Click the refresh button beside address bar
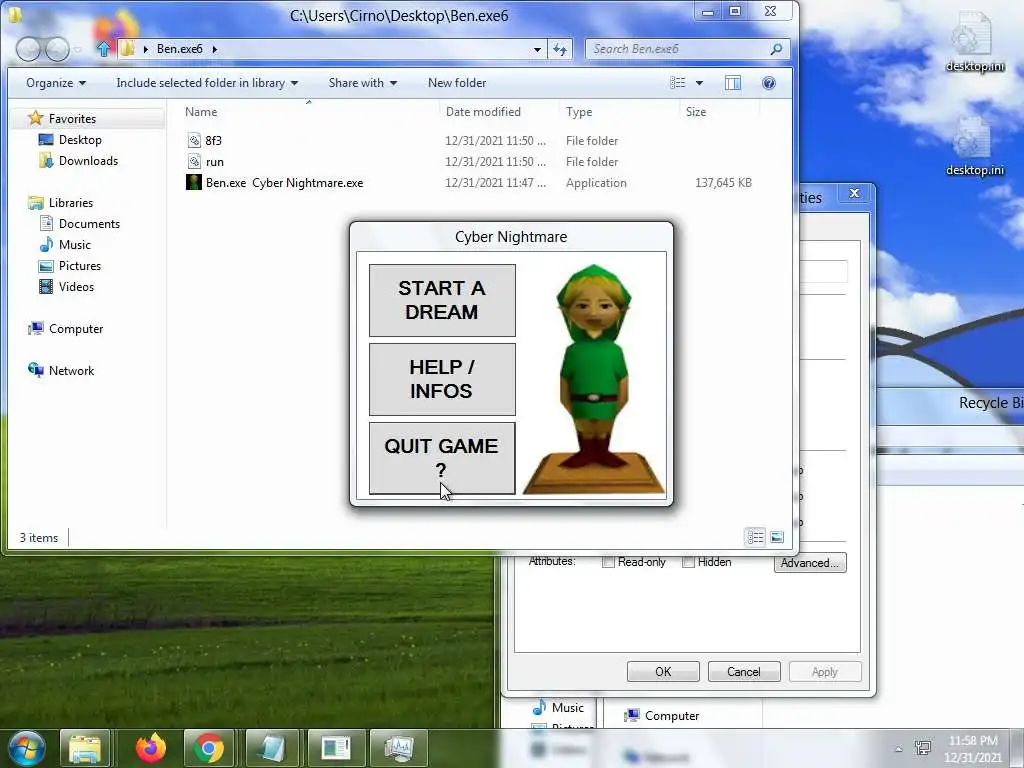The width and height of the screenshot is (1024, 768). (x=560, y=49)
